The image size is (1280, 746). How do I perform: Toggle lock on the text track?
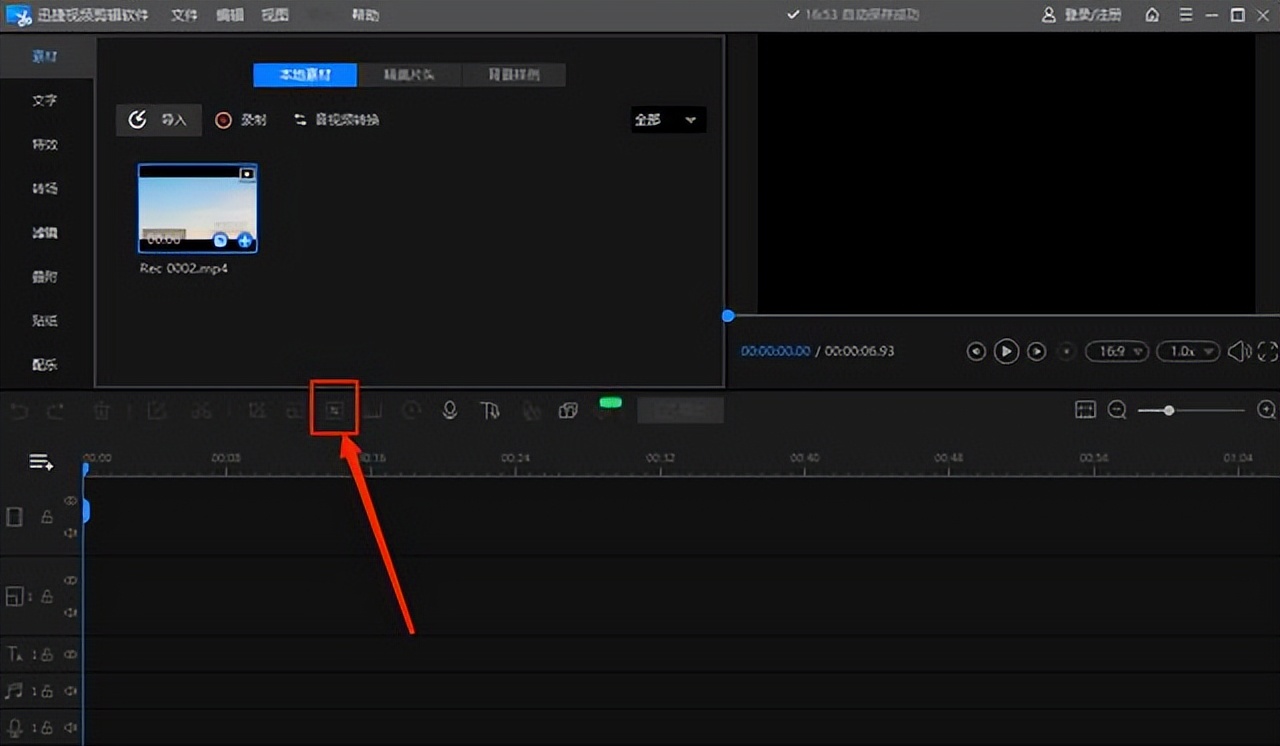click(47, 654)
